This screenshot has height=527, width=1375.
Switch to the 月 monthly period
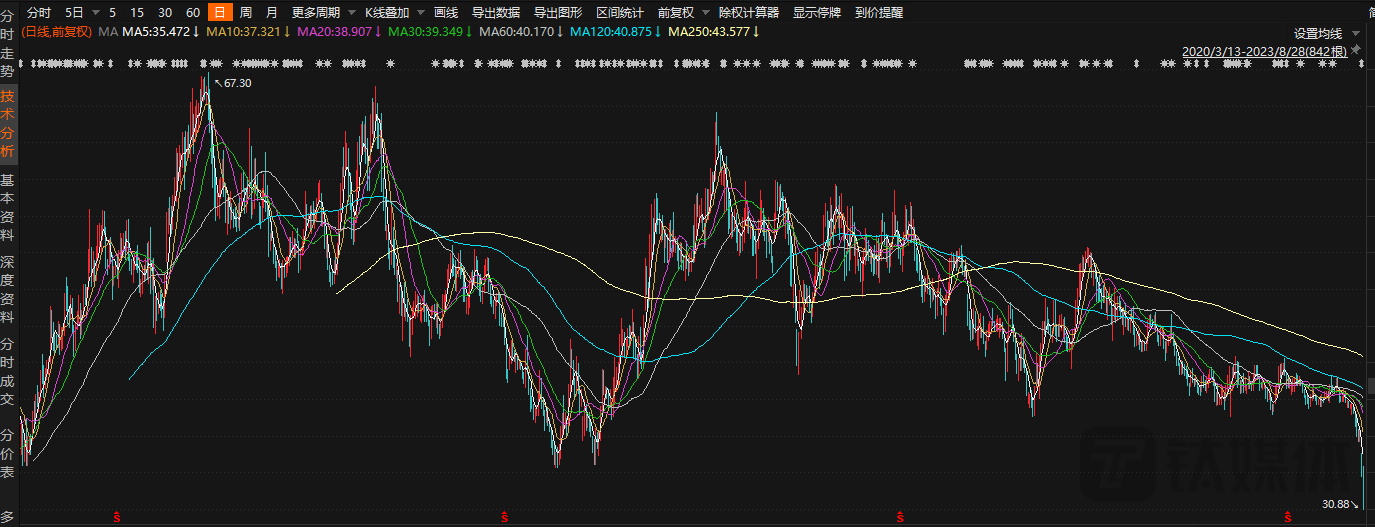click(x=272, y=13)
